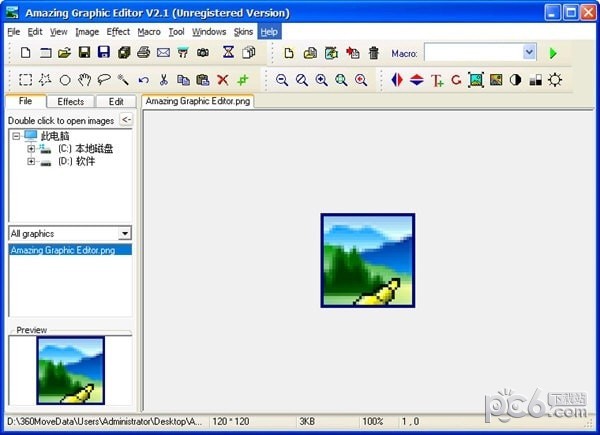Select 此电脑 in the folder tree
Viewport: 600px width, 435px height.
tap(55, 136)
